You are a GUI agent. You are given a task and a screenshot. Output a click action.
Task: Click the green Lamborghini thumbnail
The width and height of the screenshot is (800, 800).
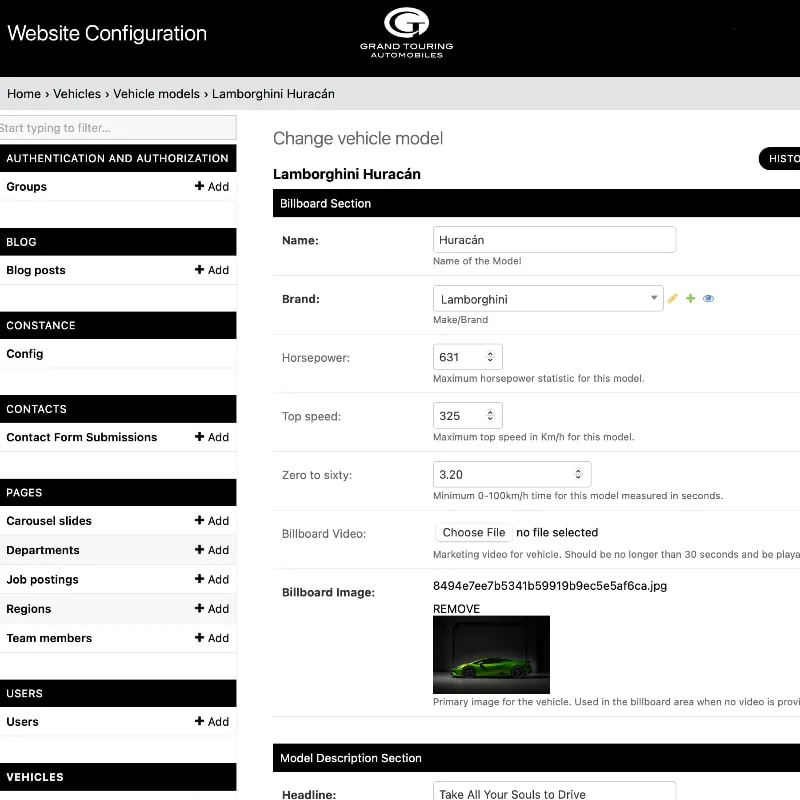pos(491,655)
